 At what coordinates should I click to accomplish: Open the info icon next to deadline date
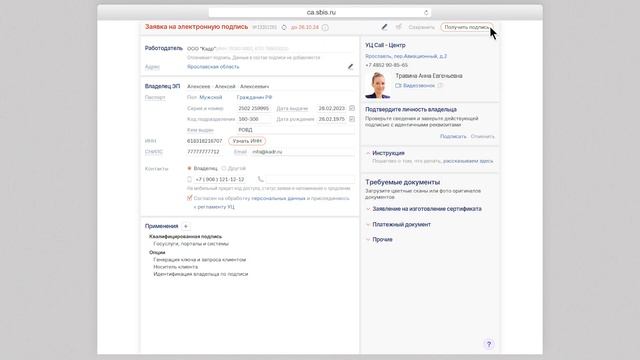coord(325,27)
